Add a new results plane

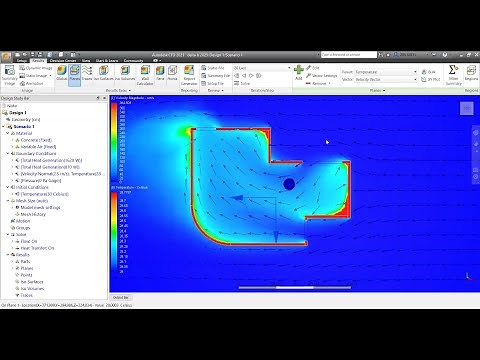299,73
